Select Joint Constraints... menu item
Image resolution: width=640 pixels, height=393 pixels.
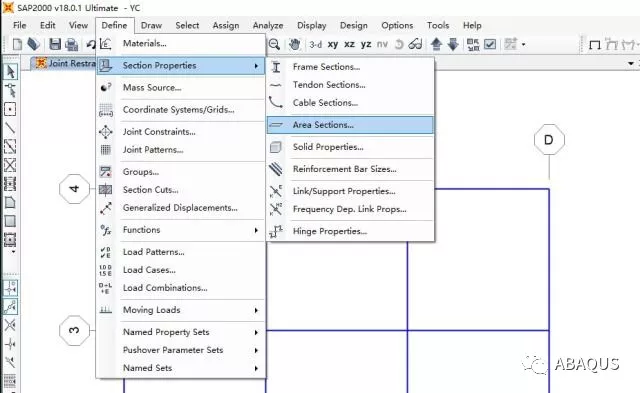[181, 132]
